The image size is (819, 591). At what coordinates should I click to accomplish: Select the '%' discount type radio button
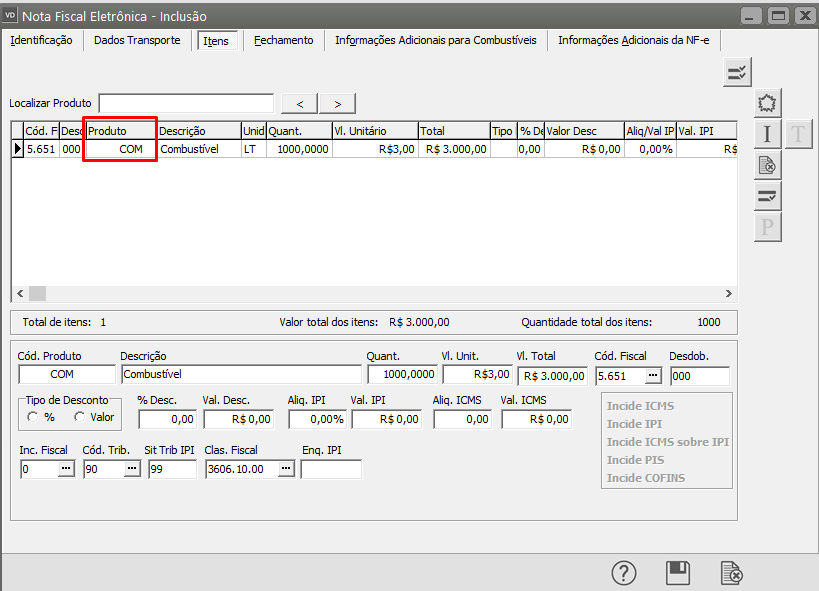pyautogui.click(x=33, y=417)
